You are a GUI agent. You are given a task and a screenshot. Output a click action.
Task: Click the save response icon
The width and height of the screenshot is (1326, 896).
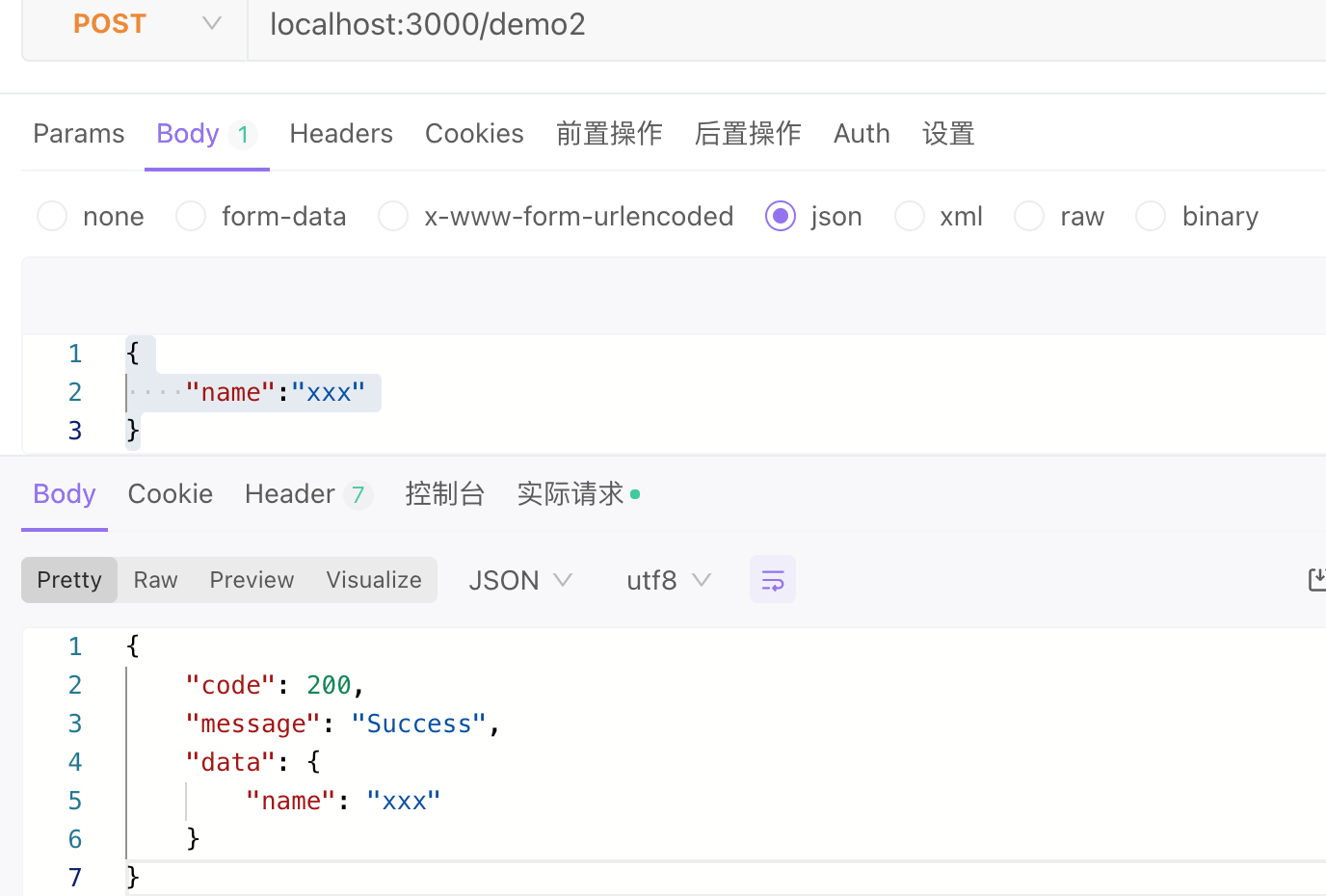coord(1317,580)
